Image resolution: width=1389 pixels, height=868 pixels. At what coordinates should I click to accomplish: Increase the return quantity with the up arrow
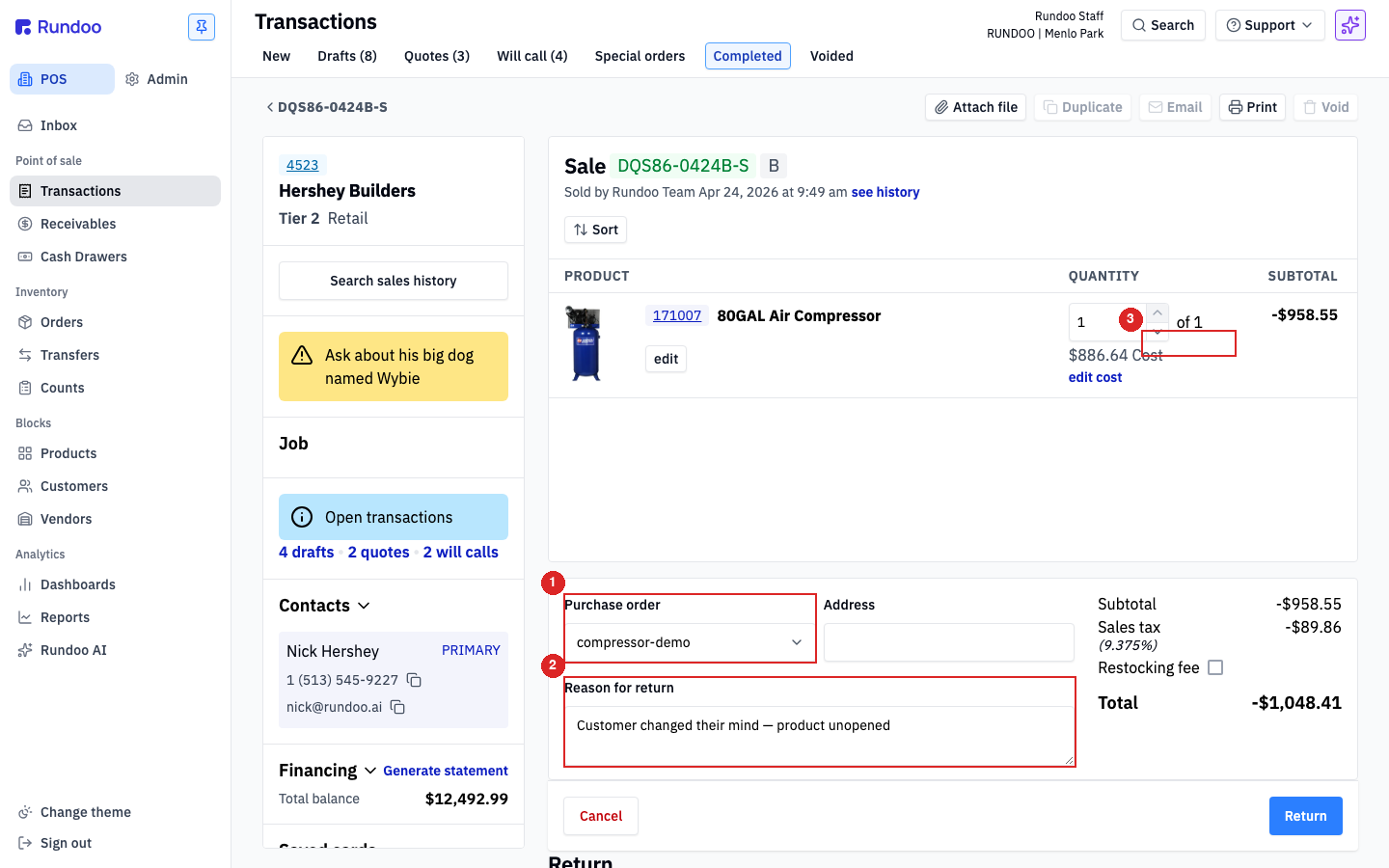(1157, 312)
